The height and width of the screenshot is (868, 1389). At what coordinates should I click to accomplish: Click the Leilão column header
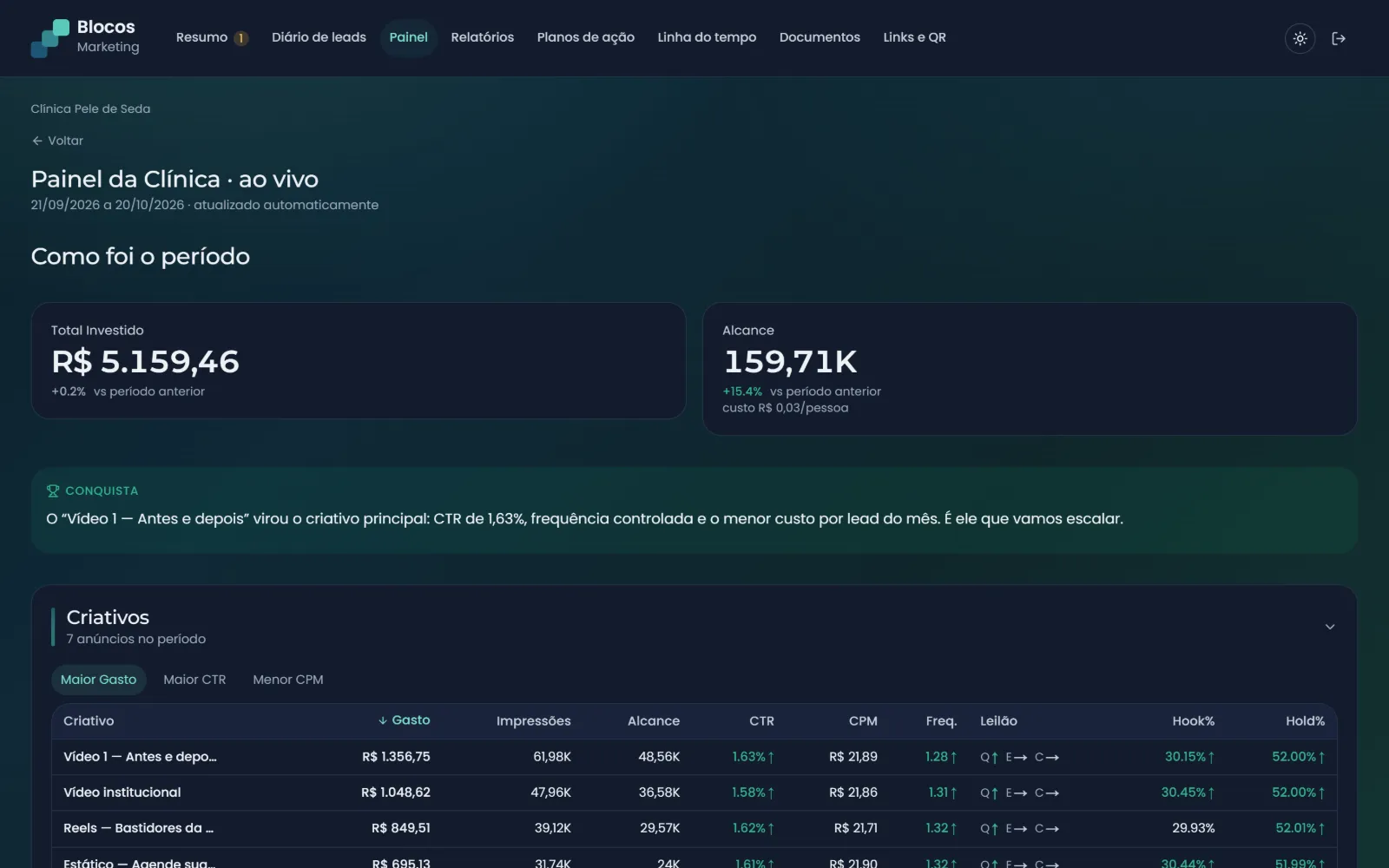(998, 720)
